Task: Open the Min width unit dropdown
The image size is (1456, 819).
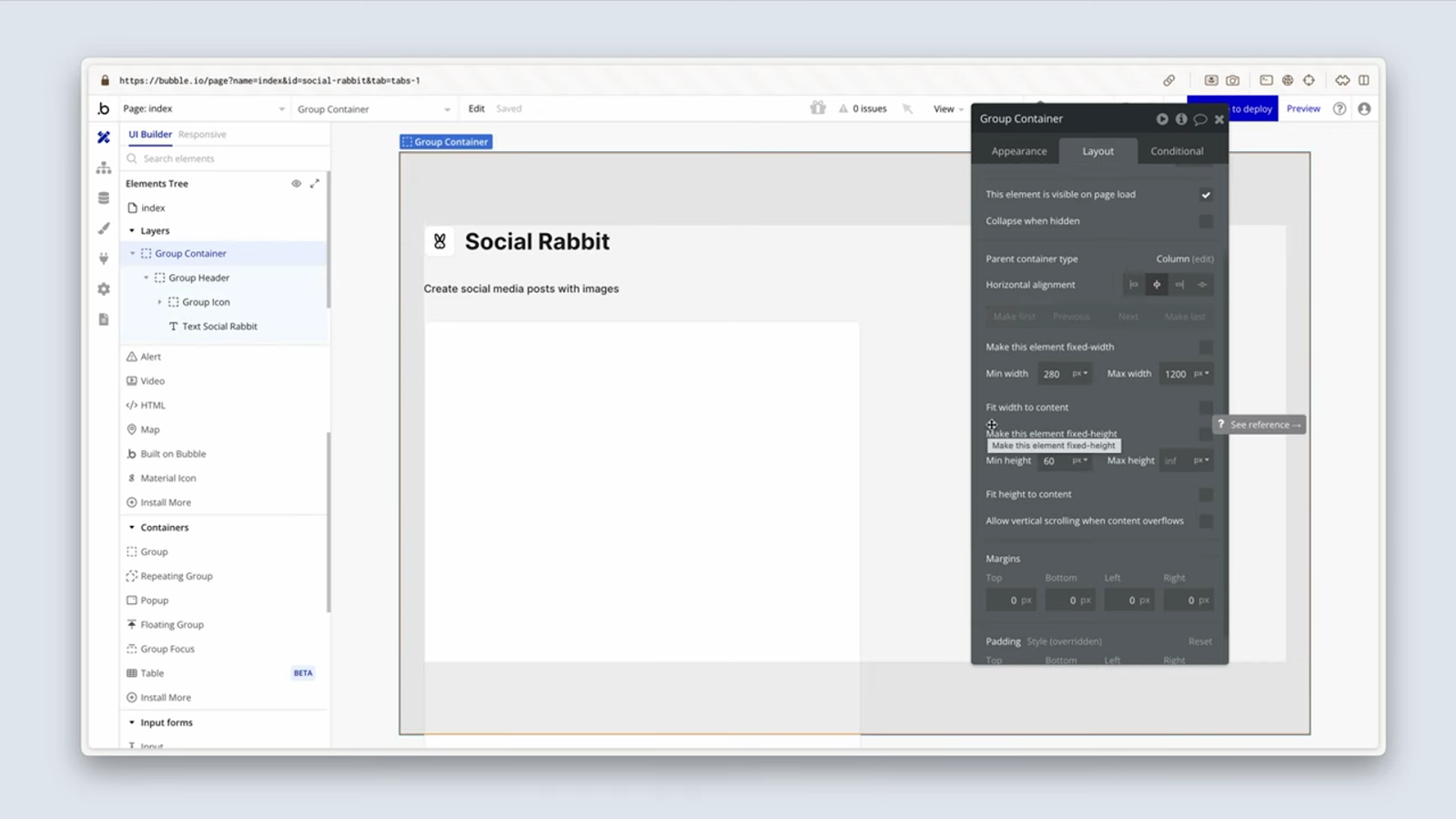Action: [x=1080, y=373]
